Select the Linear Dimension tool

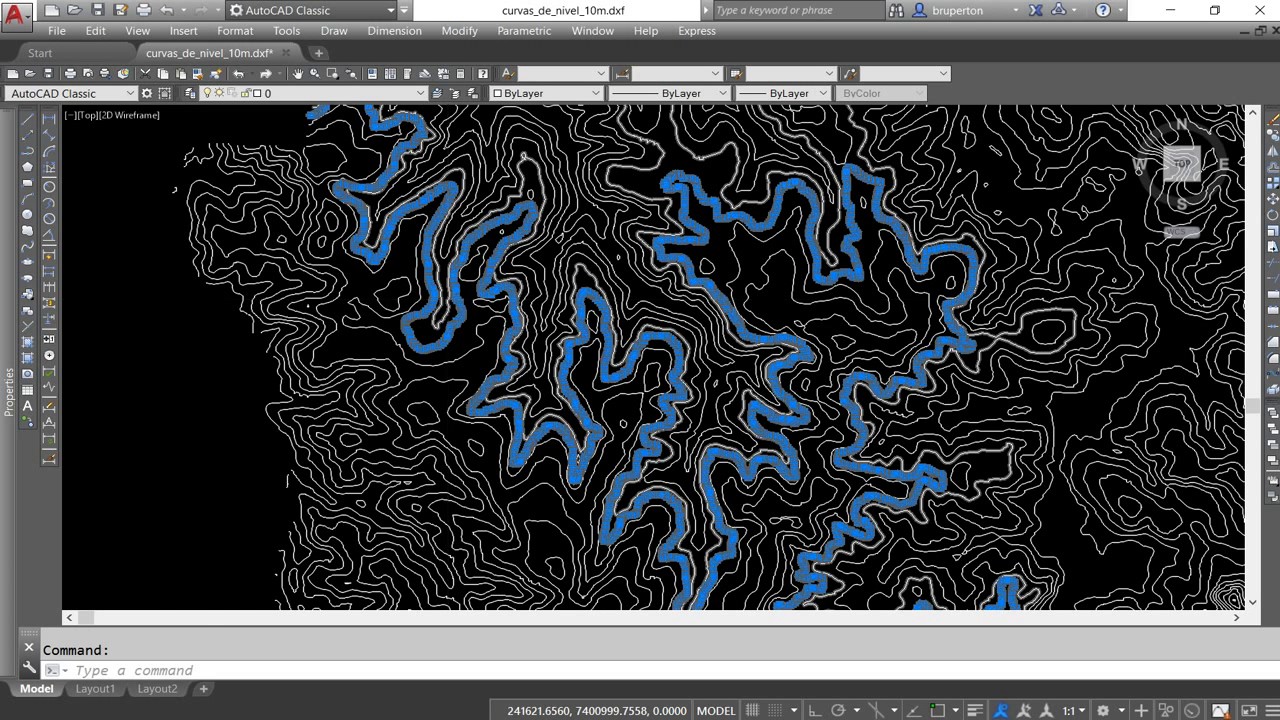tap(49, 118)
